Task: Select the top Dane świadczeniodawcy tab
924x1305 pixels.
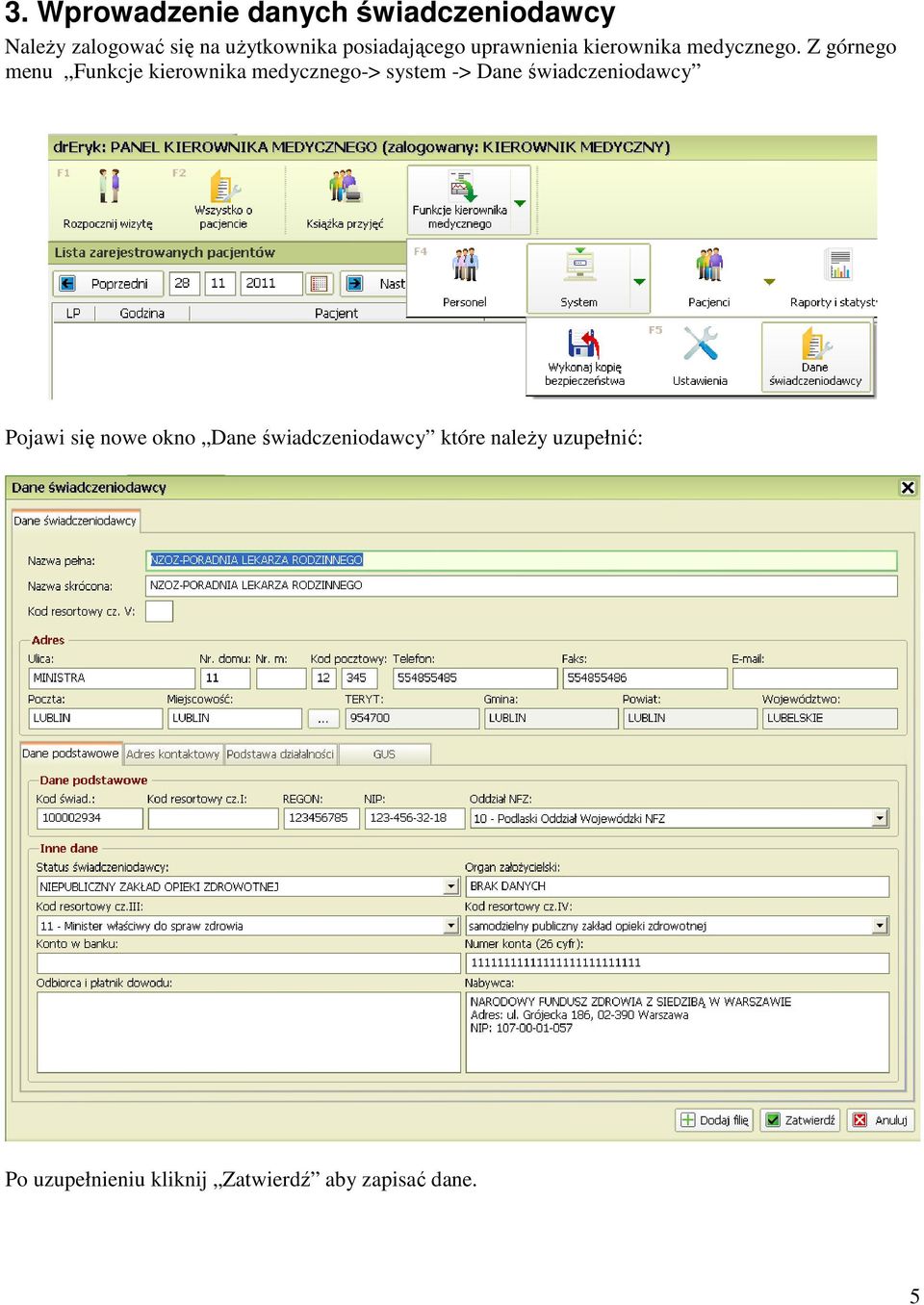Action: tap(75, 521)
